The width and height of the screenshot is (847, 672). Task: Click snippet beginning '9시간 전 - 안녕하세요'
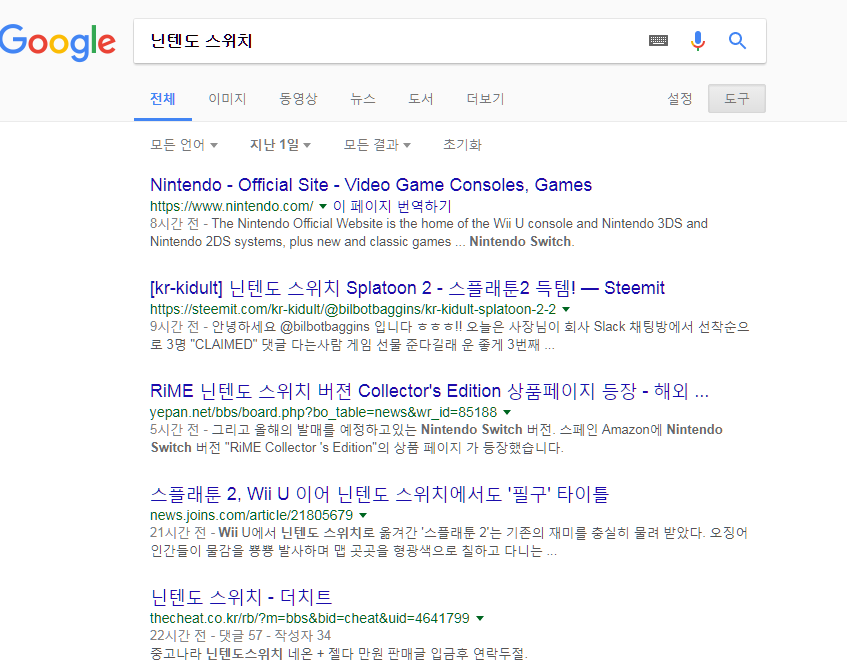click(449, 335)
